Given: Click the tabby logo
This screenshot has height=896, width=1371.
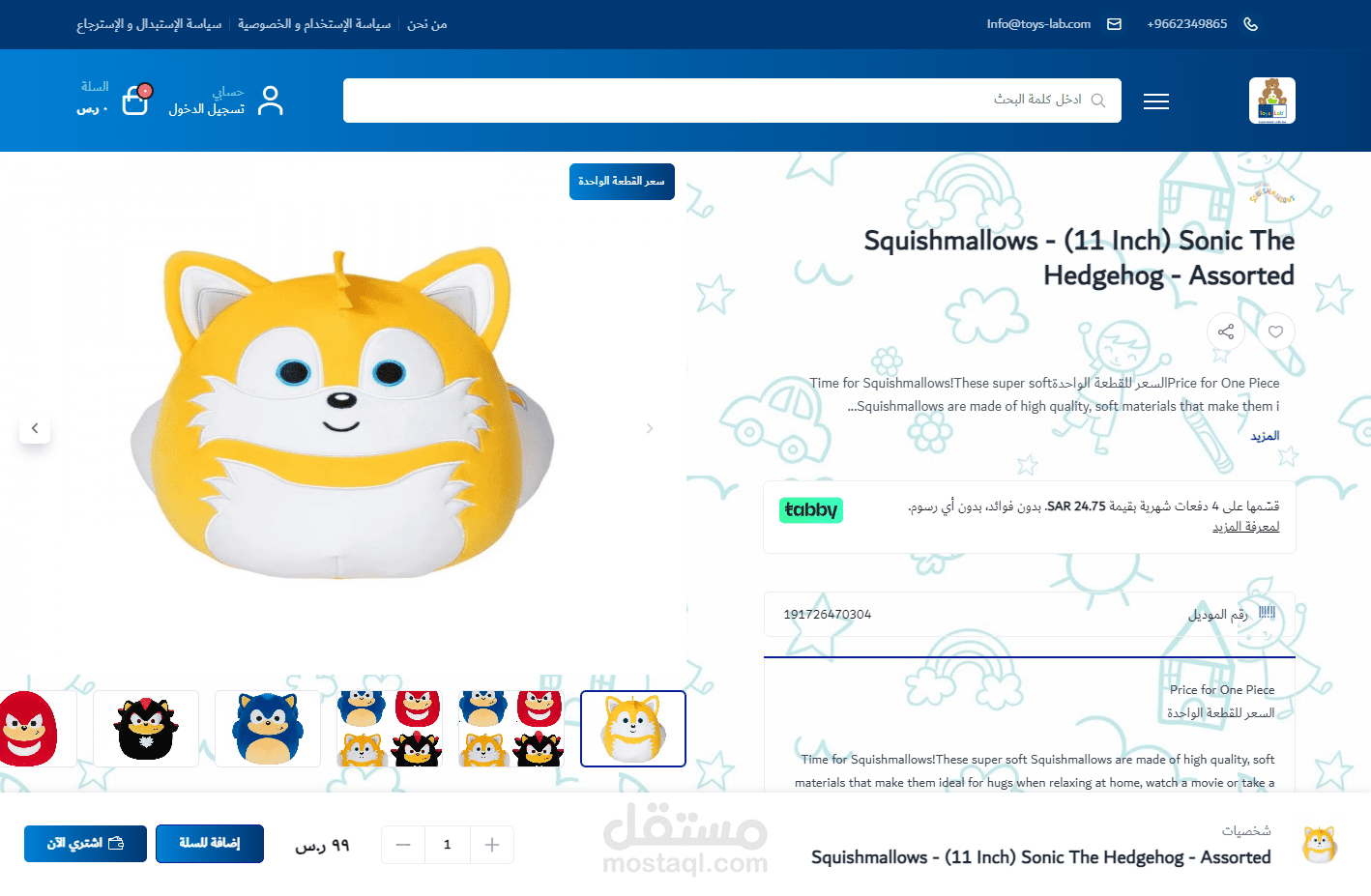Looking at the screenshot, I should coord(811,509).
